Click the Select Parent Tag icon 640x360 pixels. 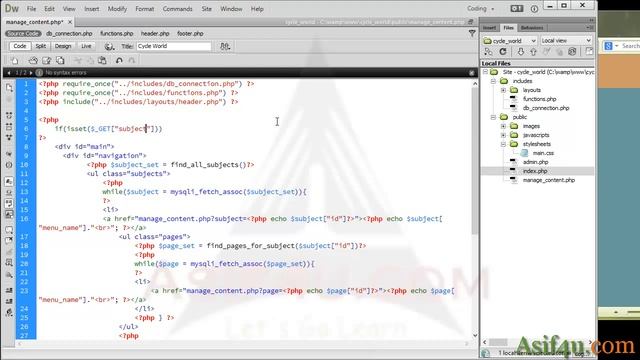click(9, 154)
